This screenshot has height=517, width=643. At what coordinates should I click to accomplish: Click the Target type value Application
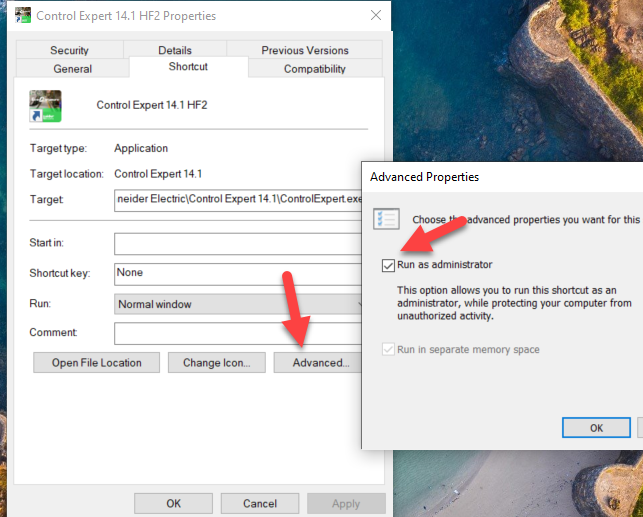[x=141, y=148]
